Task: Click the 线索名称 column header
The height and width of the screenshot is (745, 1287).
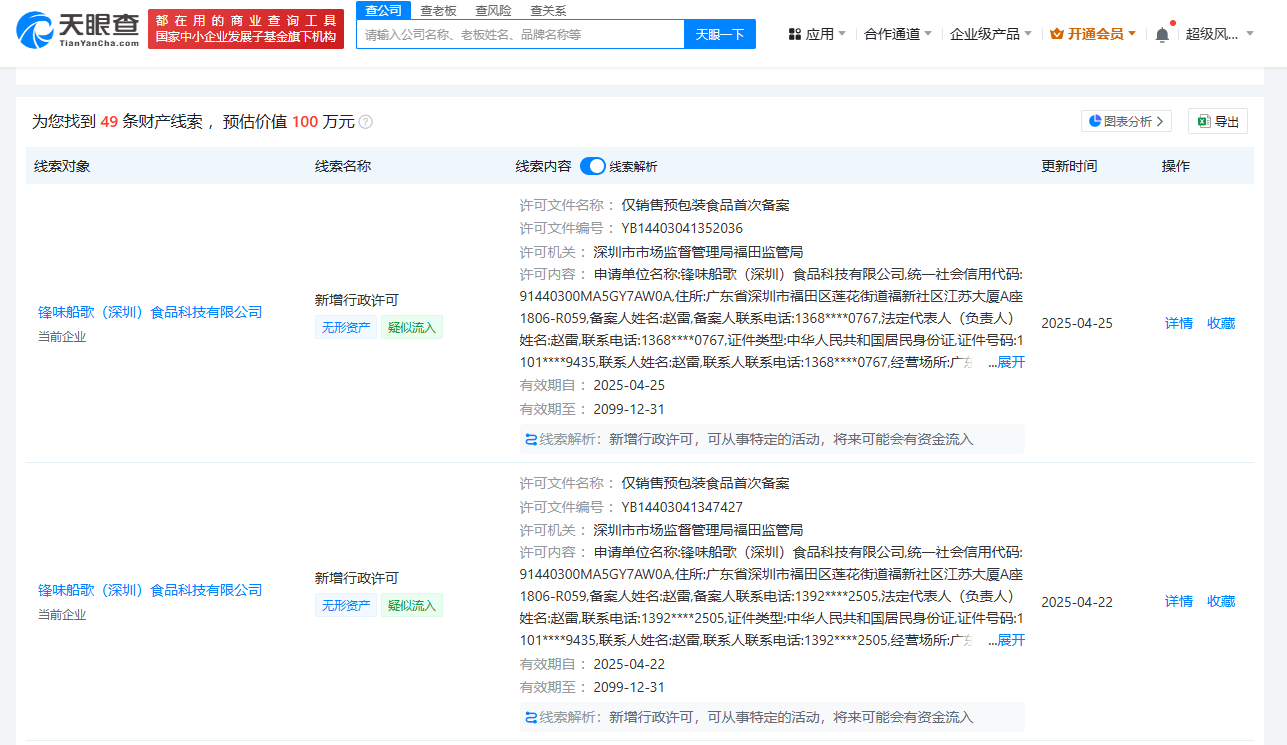Action: [343, 166]
